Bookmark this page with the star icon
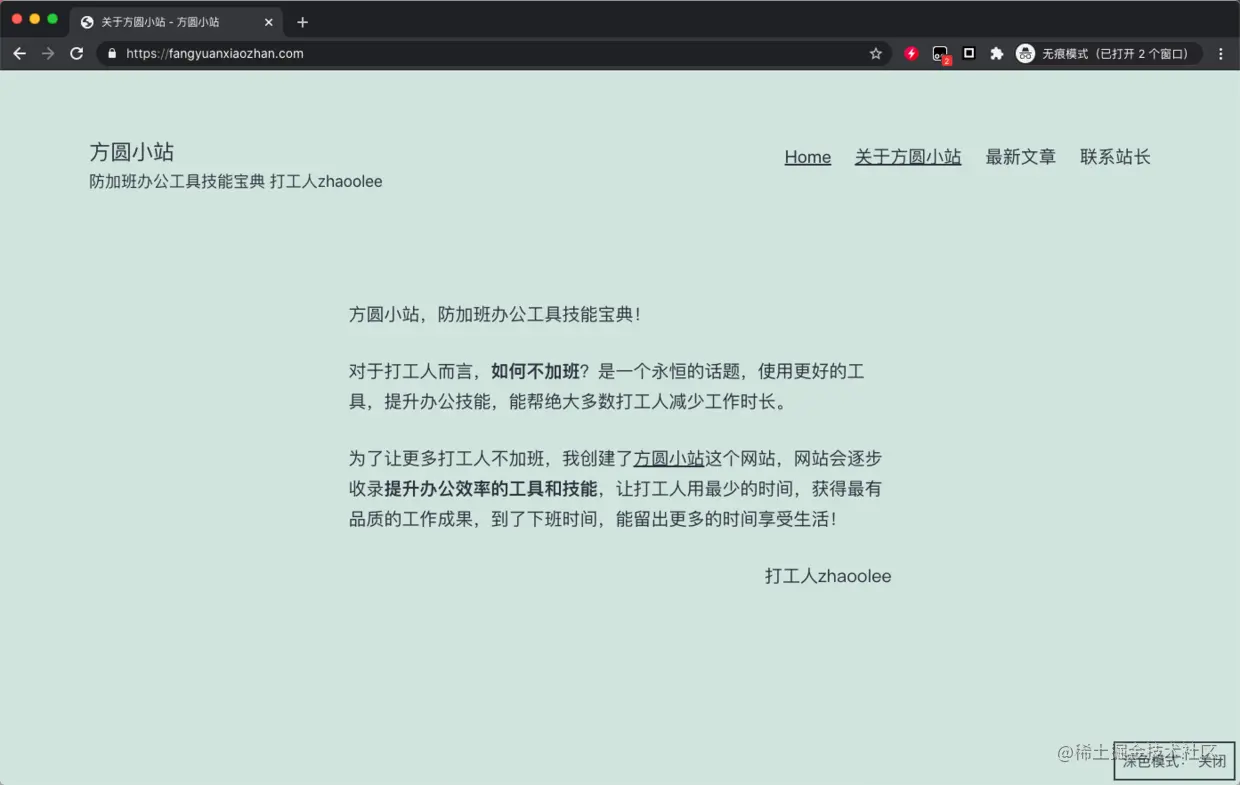This screenshot has width=1240, height=785. 875,53
